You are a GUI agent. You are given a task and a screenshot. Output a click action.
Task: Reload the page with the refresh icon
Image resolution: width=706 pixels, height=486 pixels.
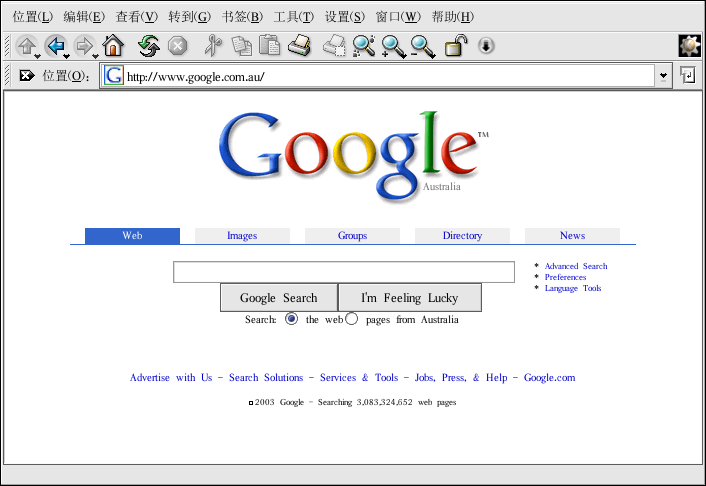(x=149, y=45)
